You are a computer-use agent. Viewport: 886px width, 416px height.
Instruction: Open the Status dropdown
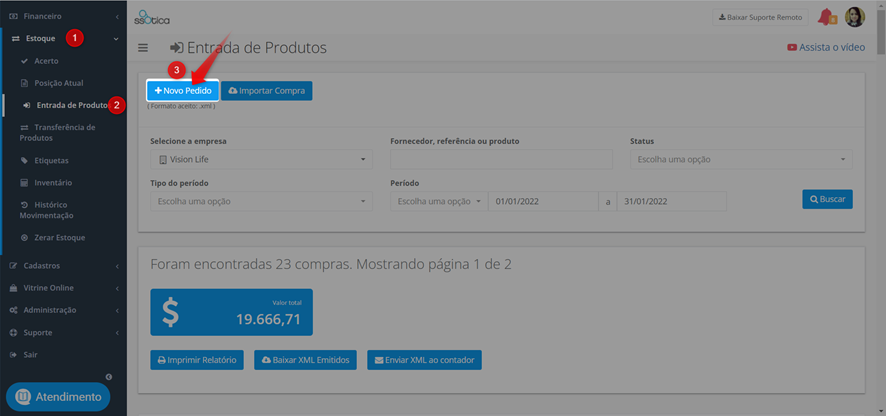[741, 159]
